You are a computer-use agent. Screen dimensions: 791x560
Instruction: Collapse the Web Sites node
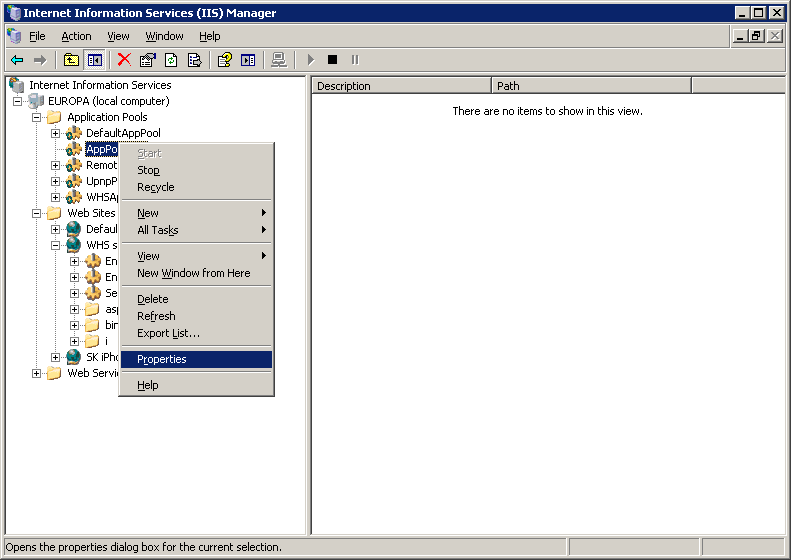tap(36, 213)
